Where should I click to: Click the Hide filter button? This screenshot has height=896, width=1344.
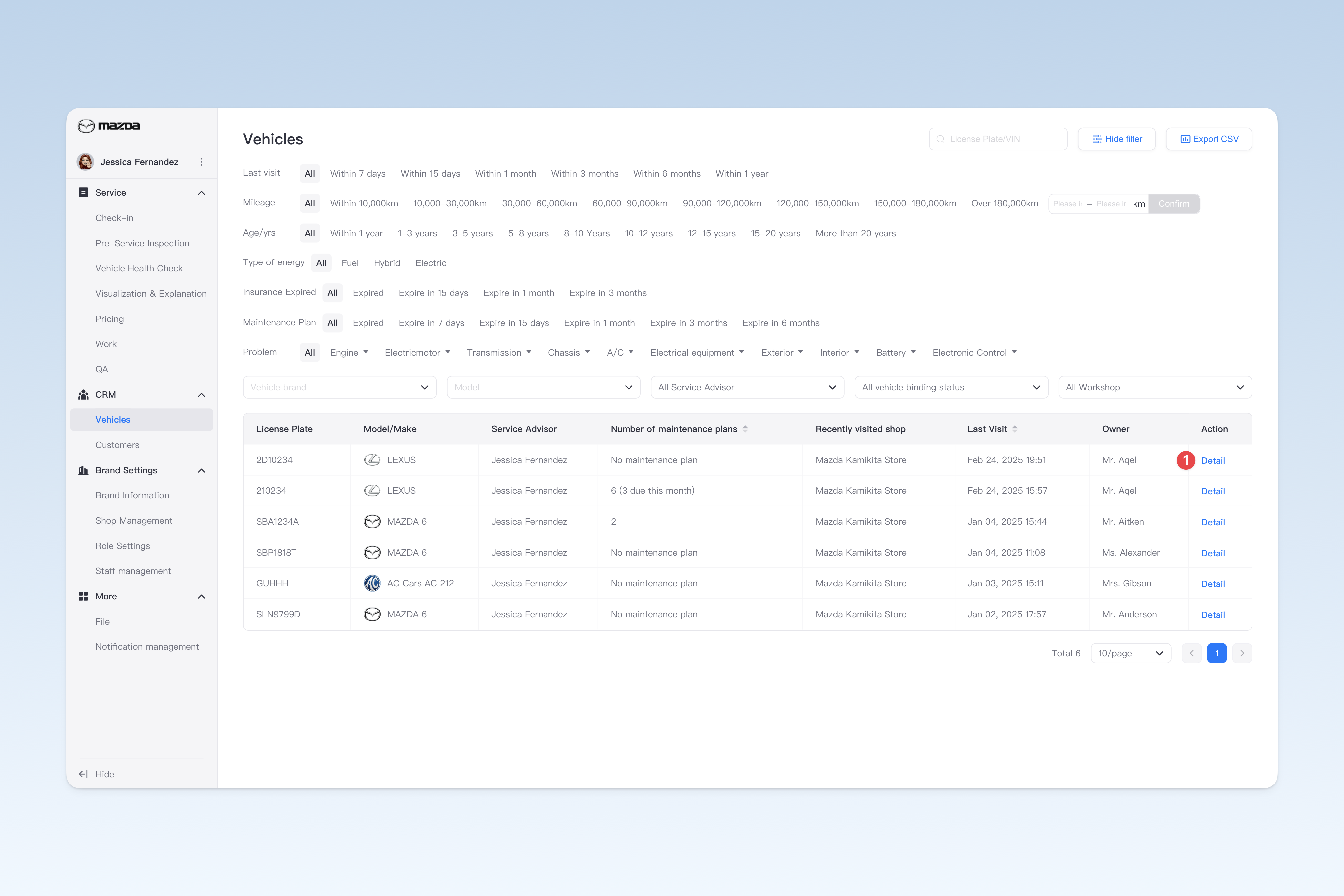pos(1117,139)
